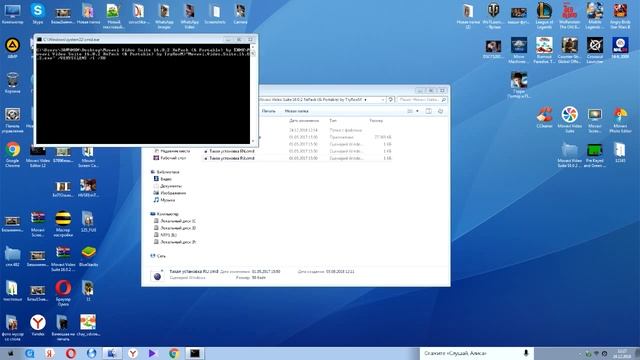The image size is (640, 360).
Task: Launch League of Legends desktop icon
Action: 544,16
